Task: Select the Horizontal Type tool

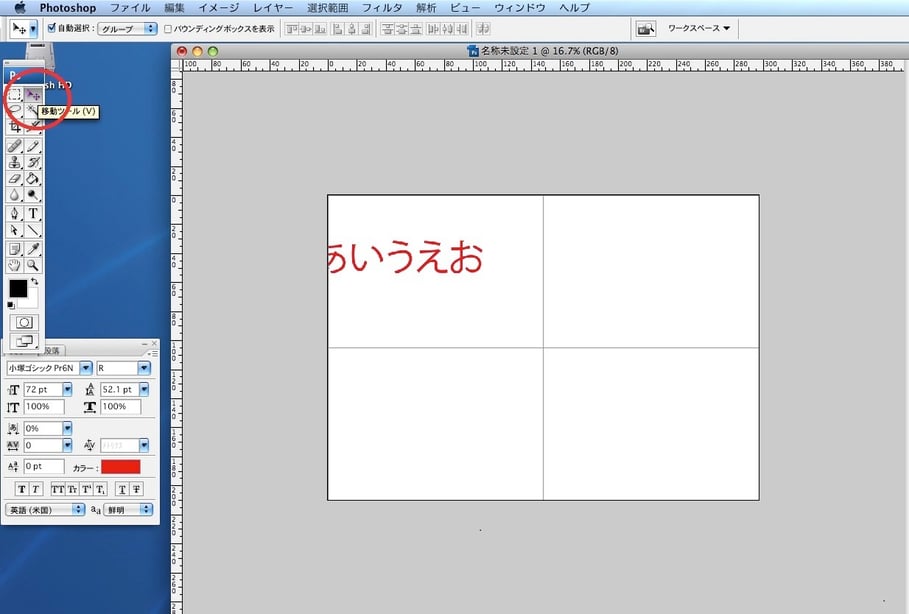Action: coord(34,213)
